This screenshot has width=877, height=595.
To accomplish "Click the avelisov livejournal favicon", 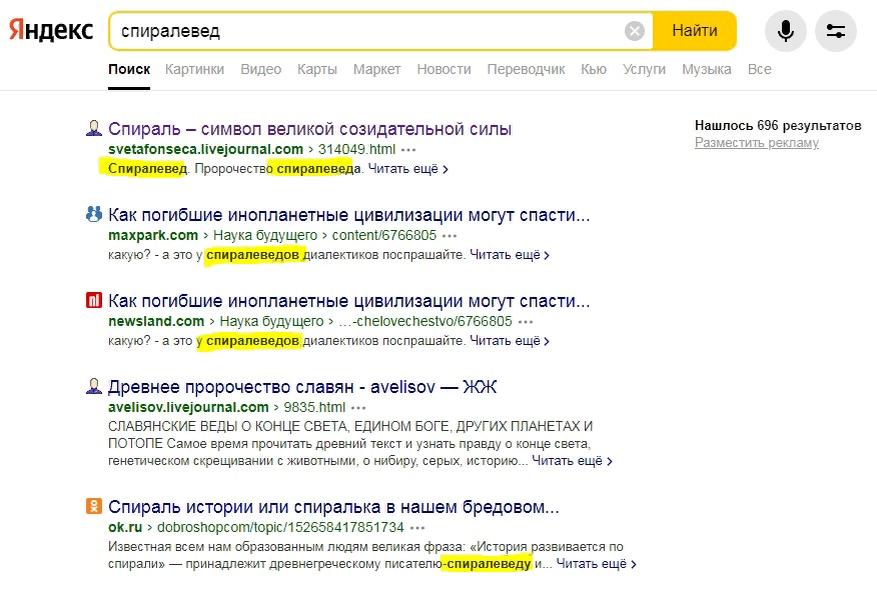I will pyautogui.click(x=93, y=386).
